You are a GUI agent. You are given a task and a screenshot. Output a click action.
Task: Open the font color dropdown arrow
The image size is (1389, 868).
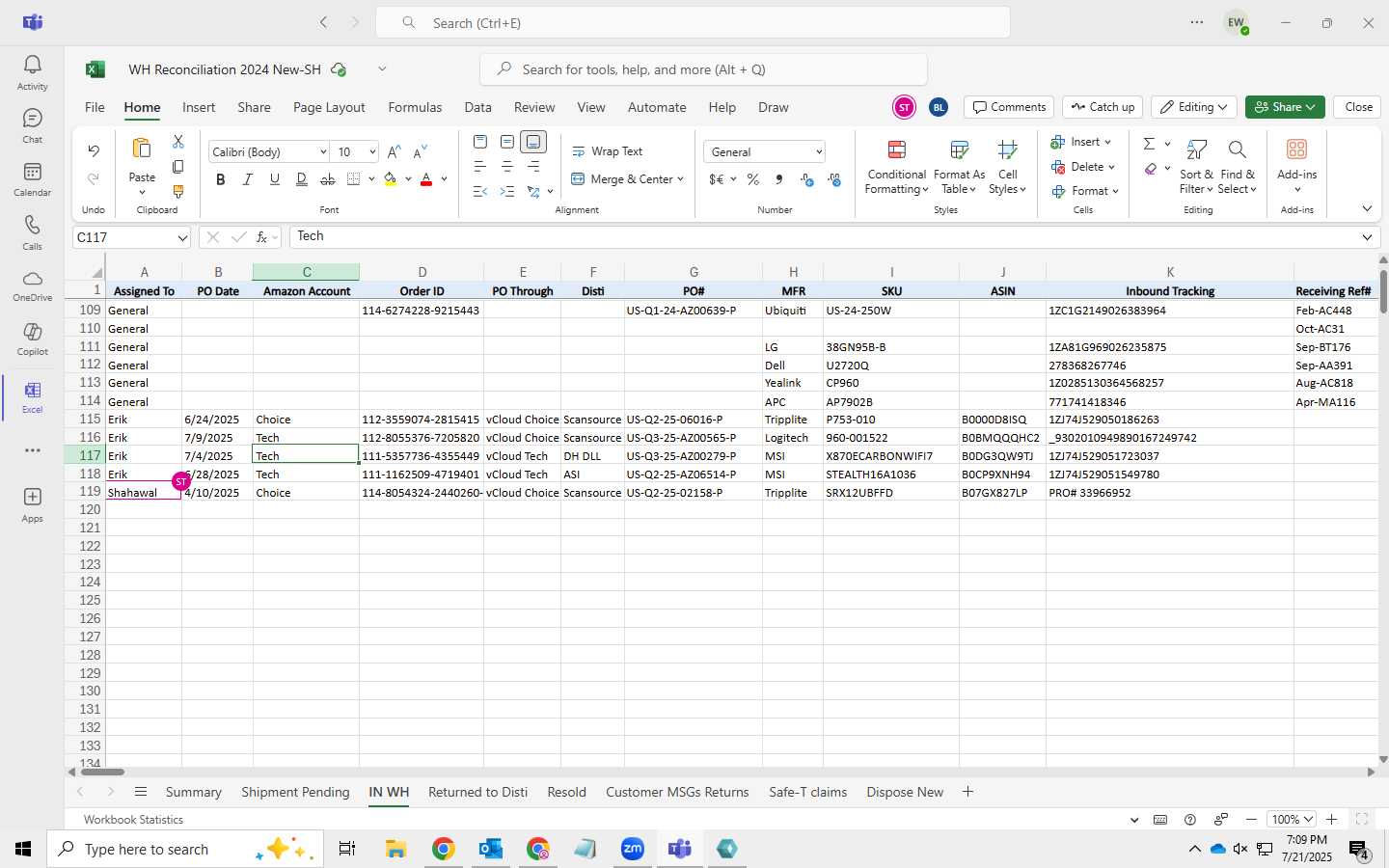[x=444, y=179]
